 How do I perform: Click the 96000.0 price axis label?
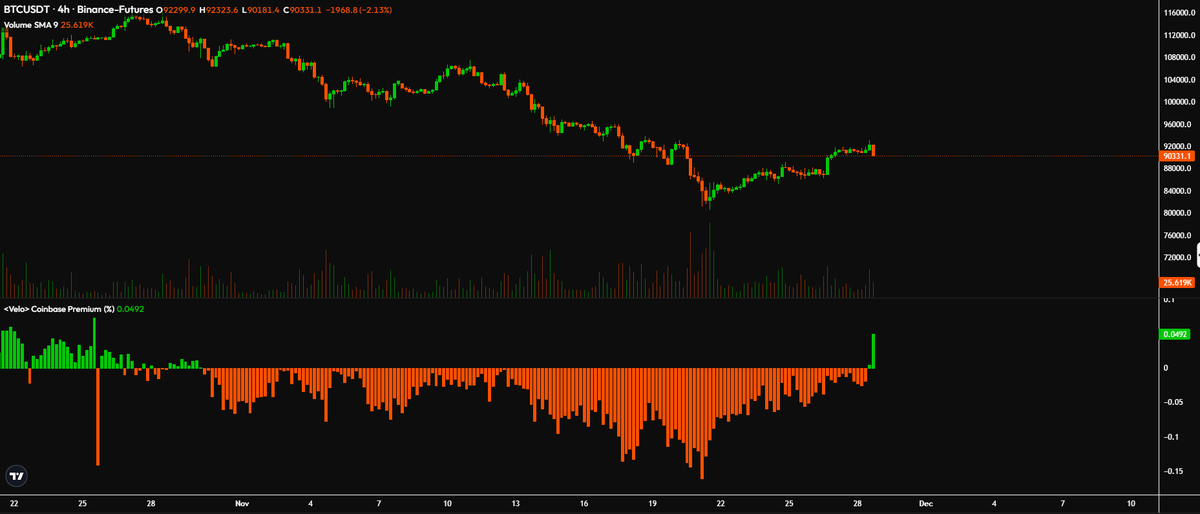[x=1176, y=125]
